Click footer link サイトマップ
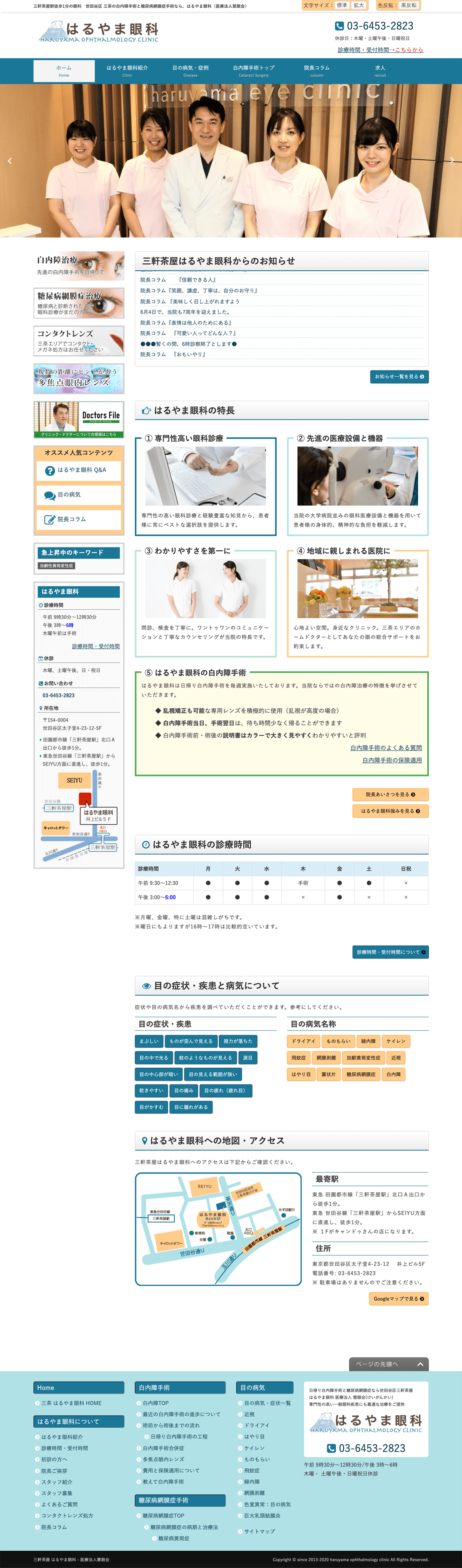 (259, 1531)
